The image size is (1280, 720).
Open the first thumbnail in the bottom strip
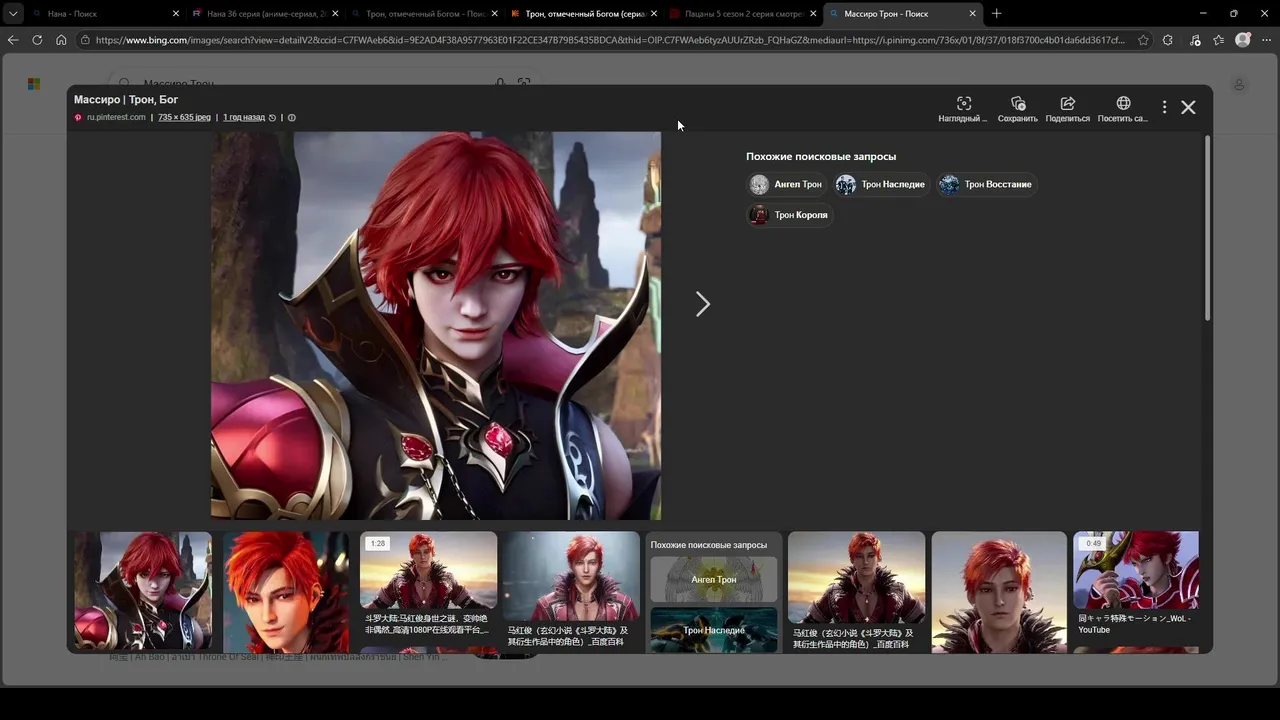tap(143, 591)
